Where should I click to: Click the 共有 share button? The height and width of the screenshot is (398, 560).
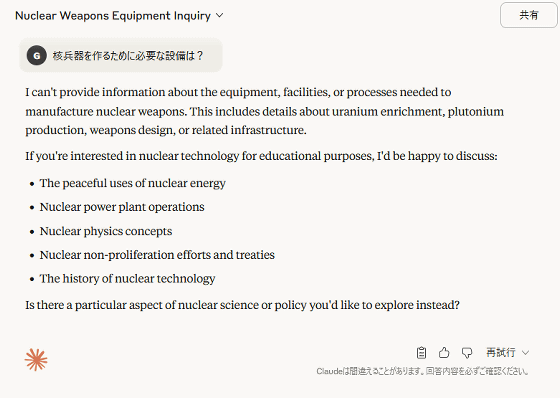point(529,15)
